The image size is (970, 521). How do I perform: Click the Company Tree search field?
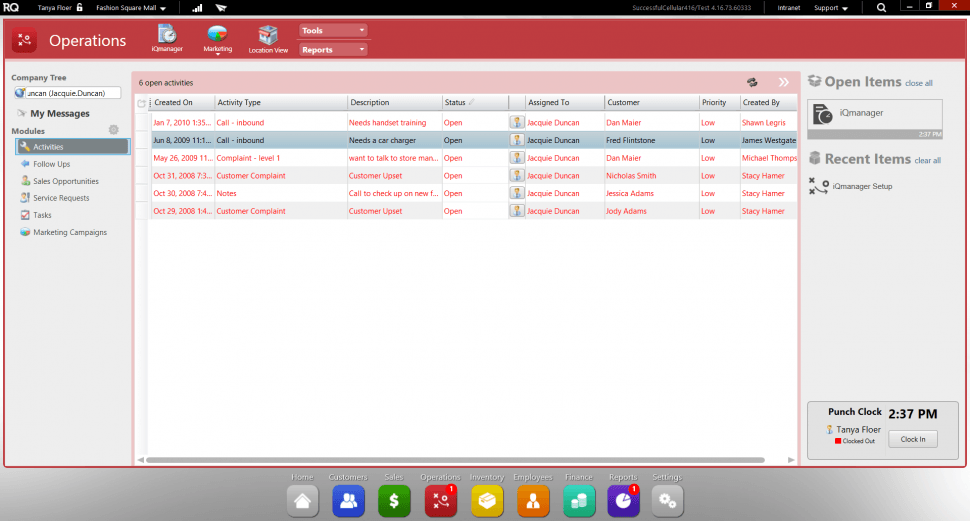67,93
